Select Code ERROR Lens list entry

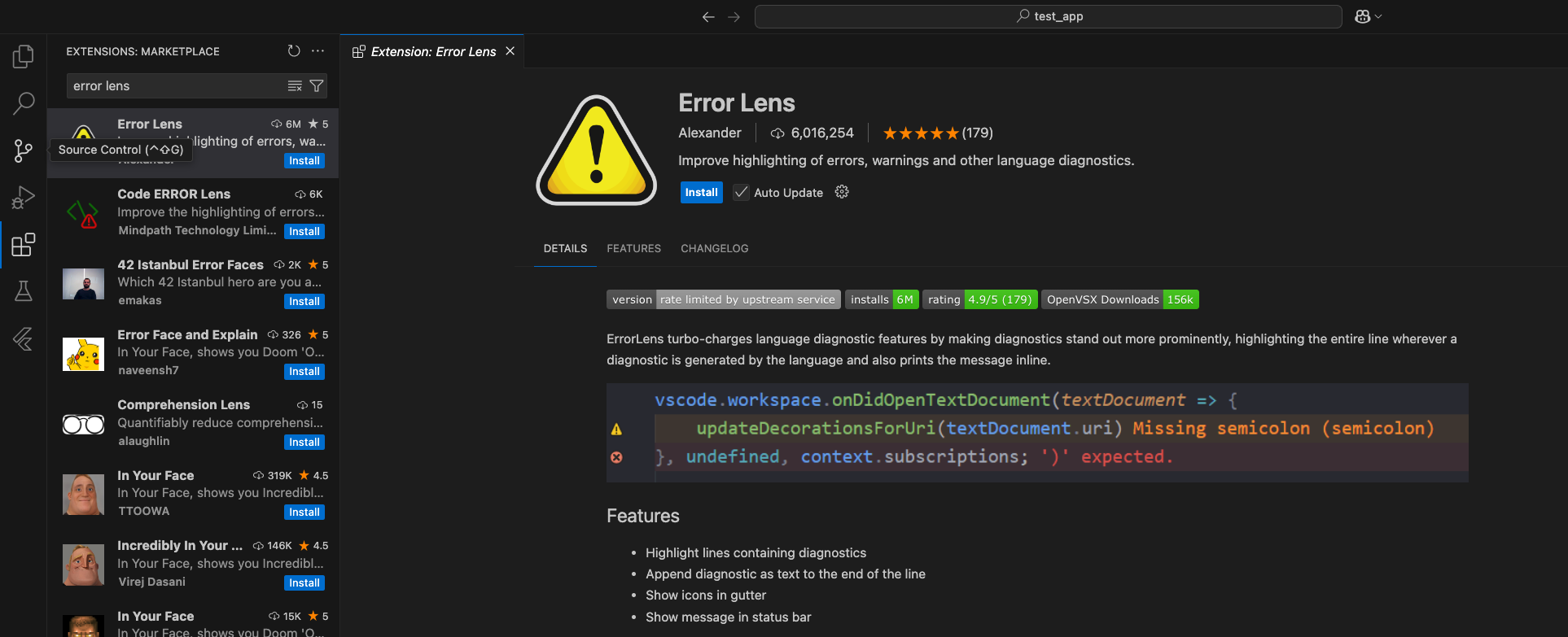[x=193, y=213]
